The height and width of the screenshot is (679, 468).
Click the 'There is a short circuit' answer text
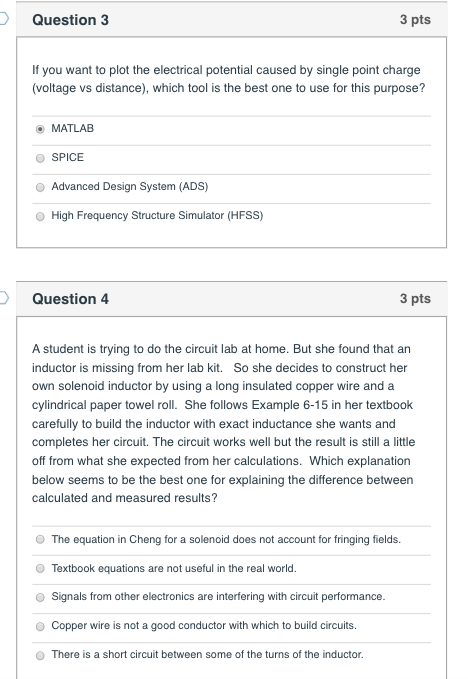[x=207, y=654]
